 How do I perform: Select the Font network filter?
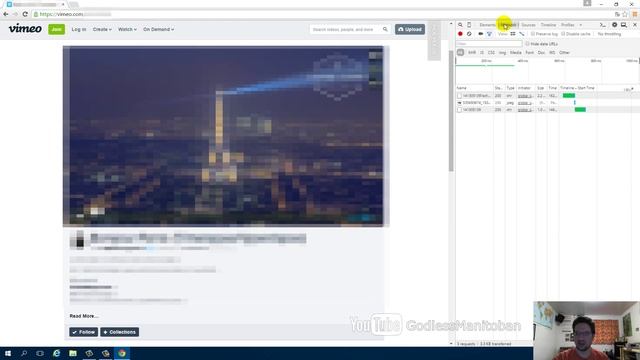(x=529, y=53)
